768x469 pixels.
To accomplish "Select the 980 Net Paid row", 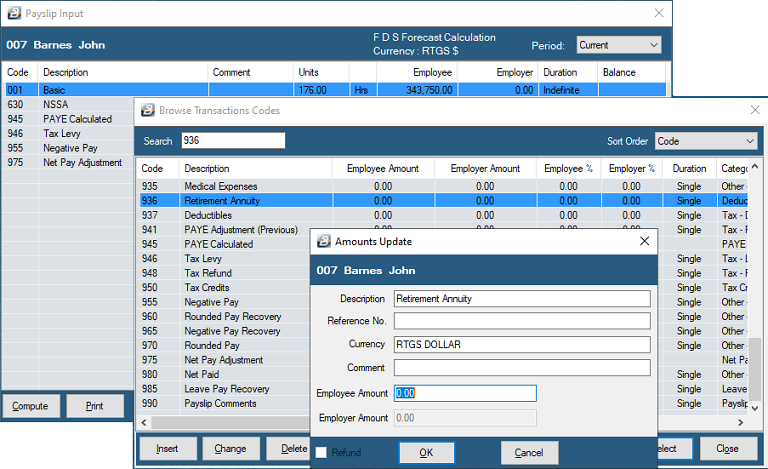I will click(x=225, y=374).
